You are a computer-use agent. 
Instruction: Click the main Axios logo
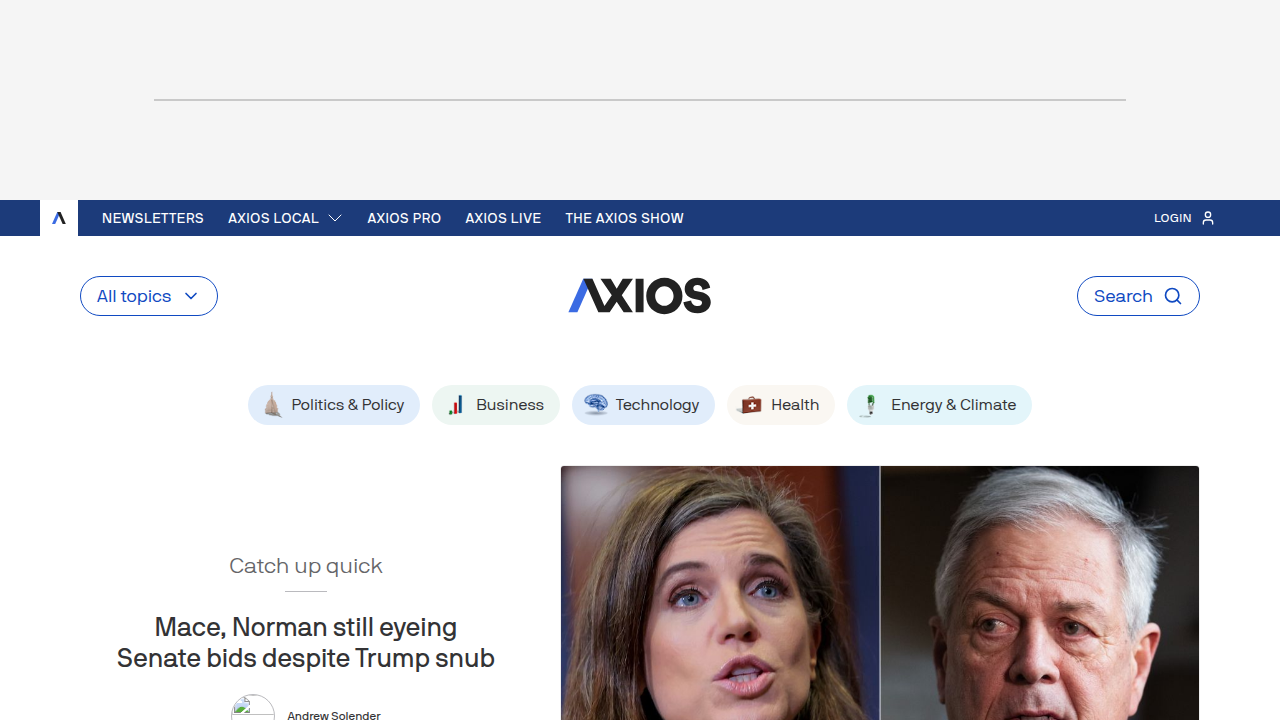pyautogui.click(x=640, y=296)
